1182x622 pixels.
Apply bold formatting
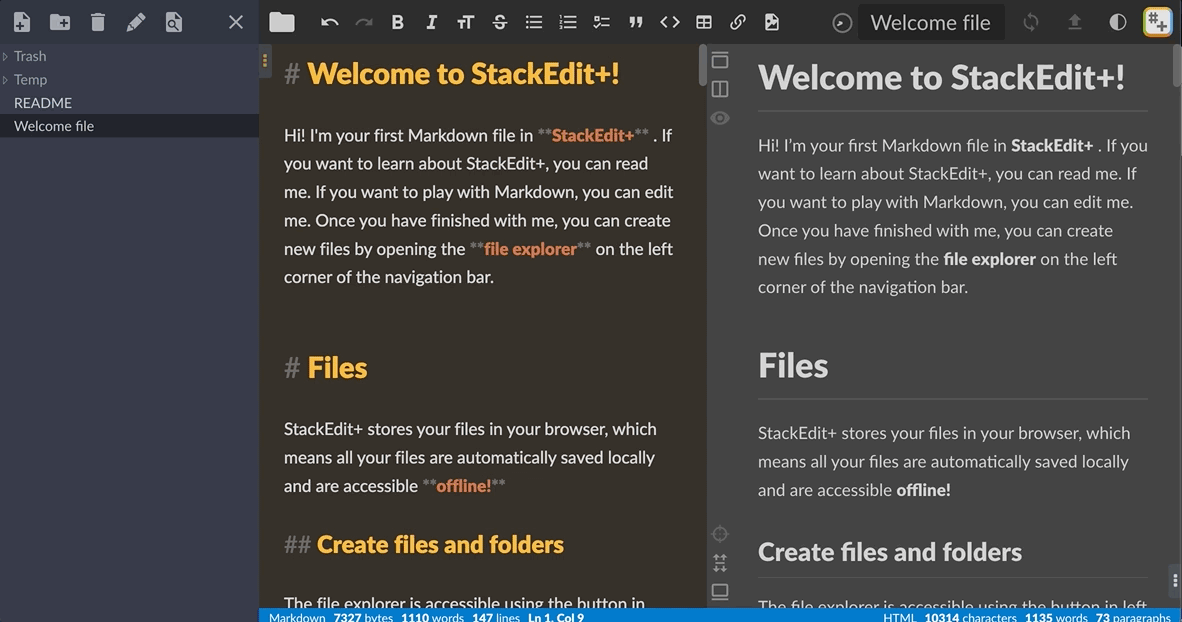click(x=397, y=22)
